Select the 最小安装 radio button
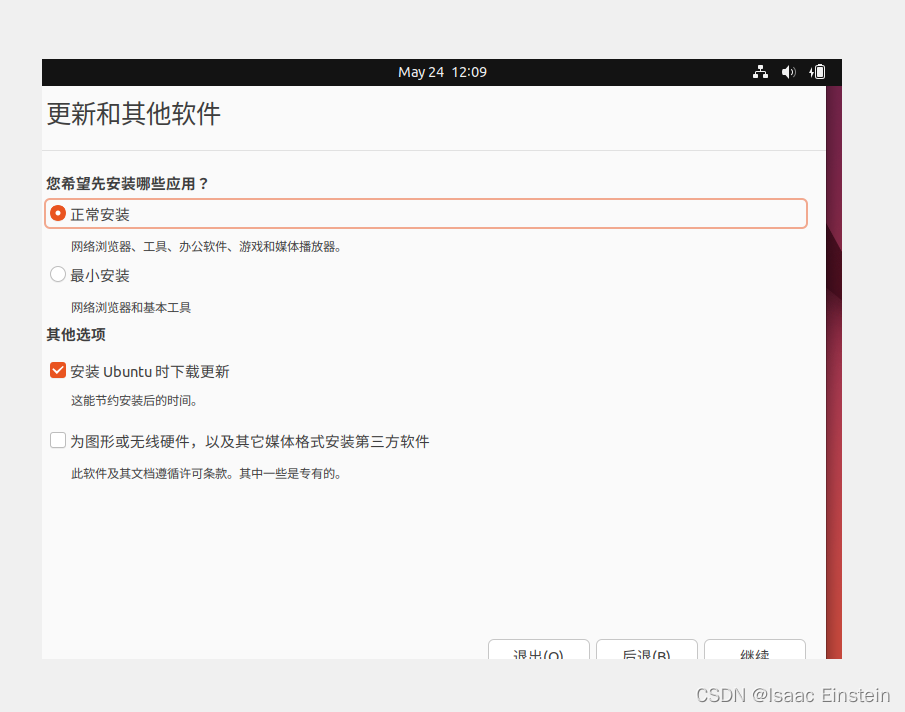This screenshot has width=905, height=712. click(x=58, y=274)
